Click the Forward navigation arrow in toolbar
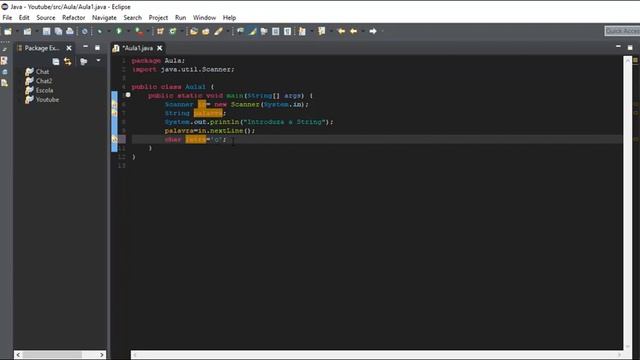Viewport: 640px width, 360px height. (x=373, y=31)
